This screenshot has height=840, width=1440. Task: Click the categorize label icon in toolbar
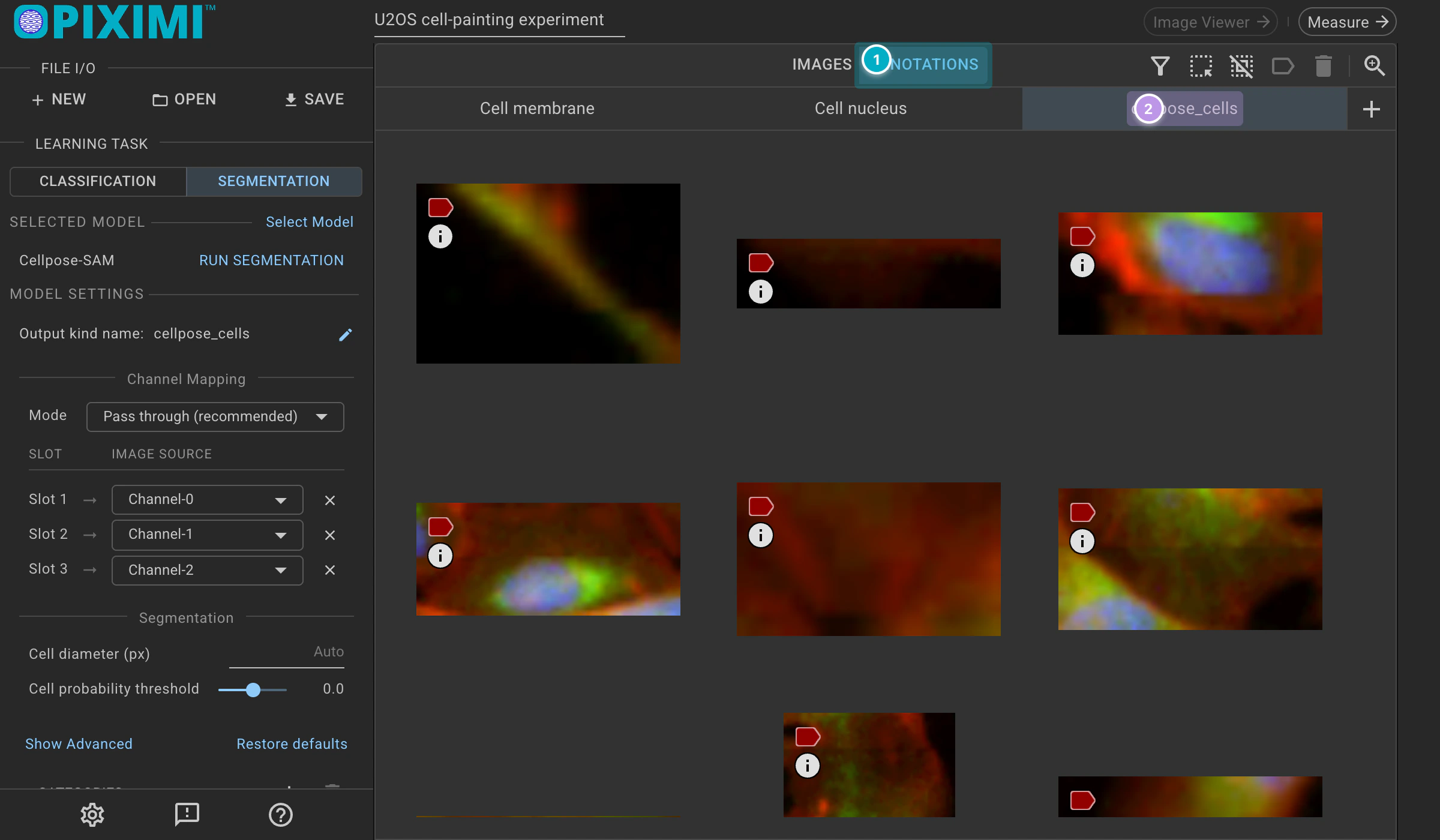coord(1283,65)
